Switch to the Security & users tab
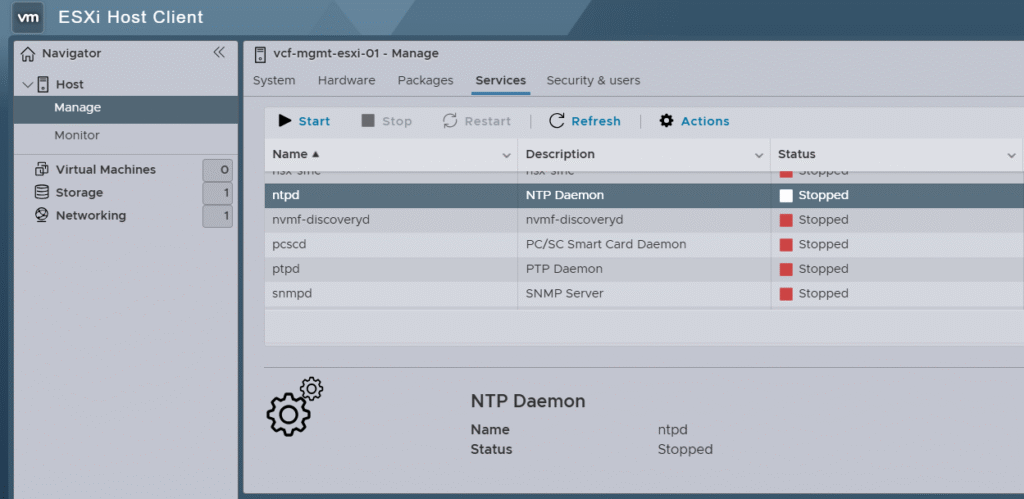Screen dimensions: 1024x499 593,80
